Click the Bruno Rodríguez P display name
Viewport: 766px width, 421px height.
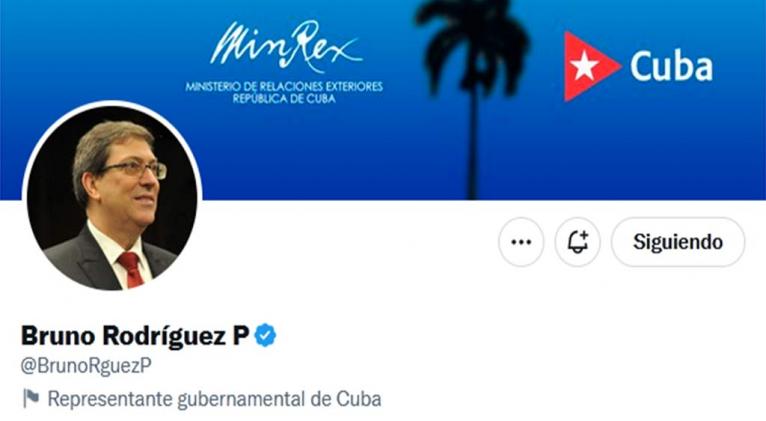pos(135,336)
